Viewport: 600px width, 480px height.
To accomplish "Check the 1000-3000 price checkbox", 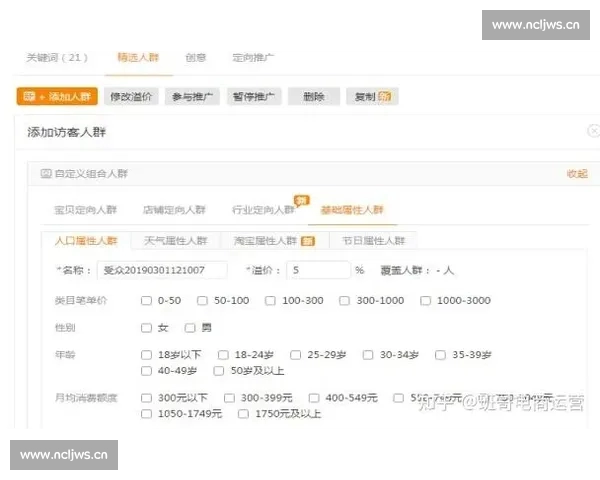I will pos(425,300).
